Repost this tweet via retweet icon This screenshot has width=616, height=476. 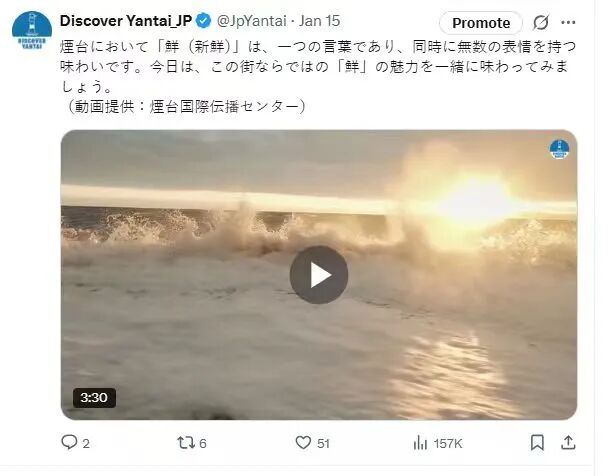pyautogui.click(x=185, y=443)
